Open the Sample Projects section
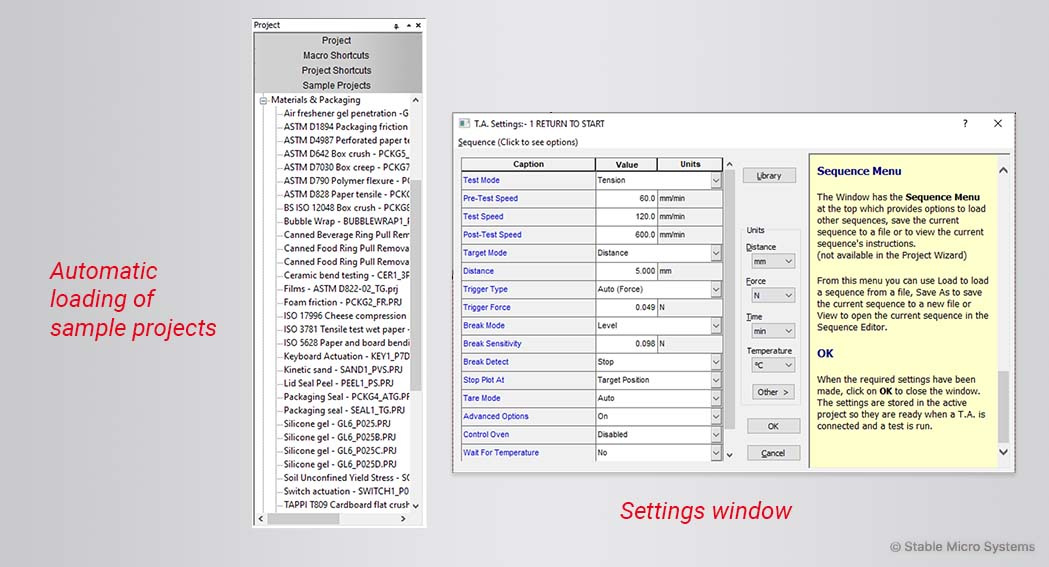 tap(337, 86)
